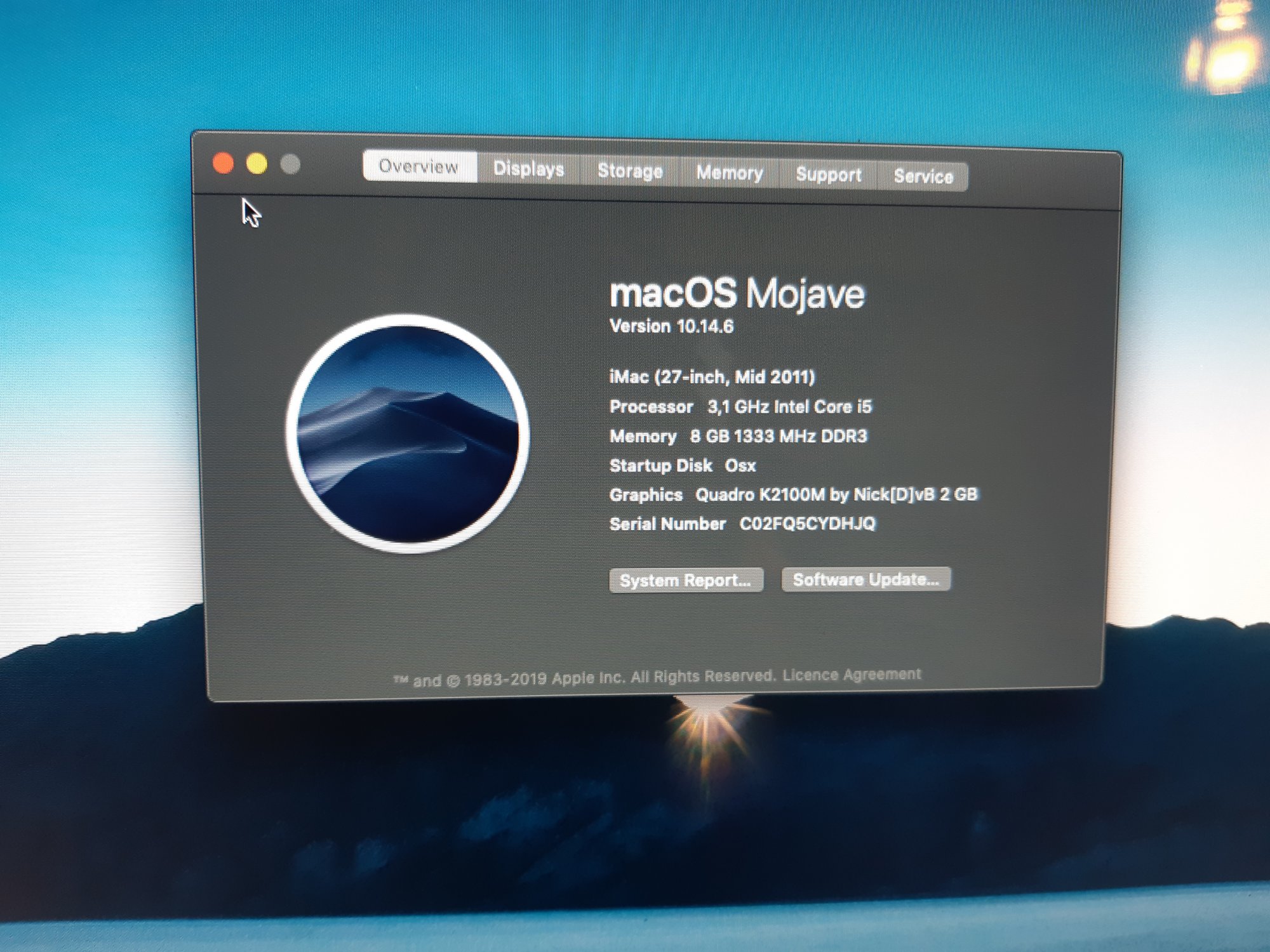1270x952 pixels.
Task: Click the Startup Disk Osx entry
Action: 682,466
